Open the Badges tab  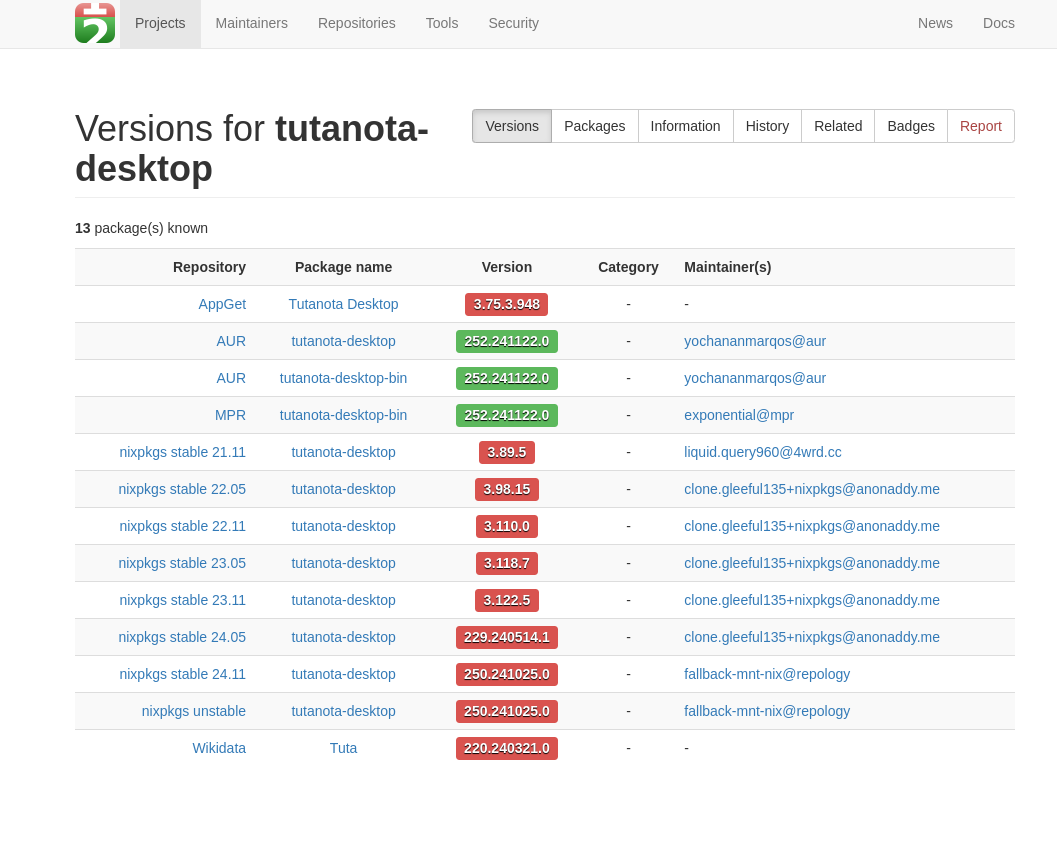pos(910,126)
